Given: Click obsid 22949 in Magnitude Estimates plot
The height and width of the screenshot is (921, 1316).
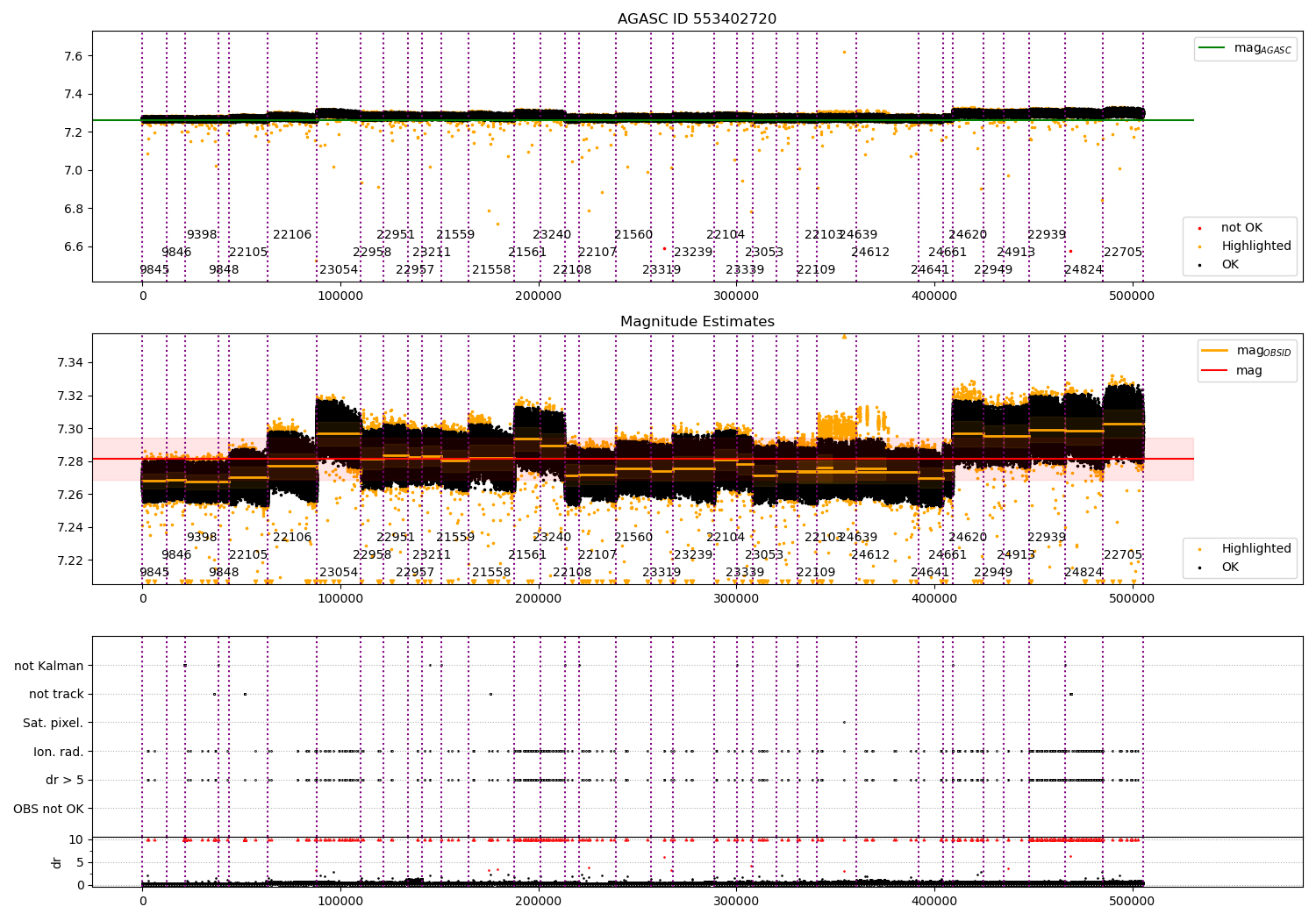Looking at the screenshot, I should tap(993, 573).
